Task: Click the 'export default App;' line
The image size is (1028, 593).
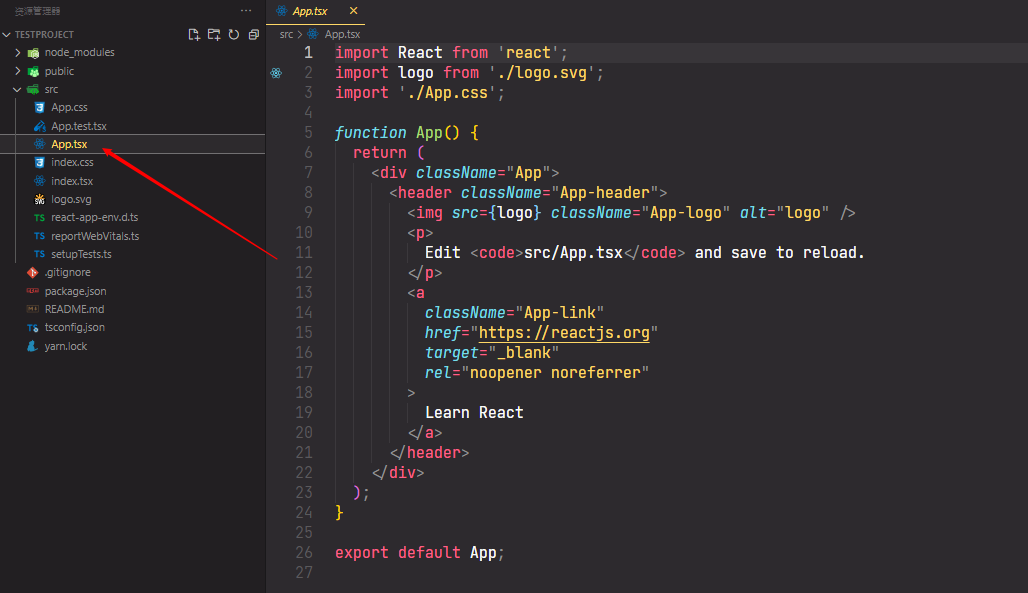Action: click(x=420, y=552)
